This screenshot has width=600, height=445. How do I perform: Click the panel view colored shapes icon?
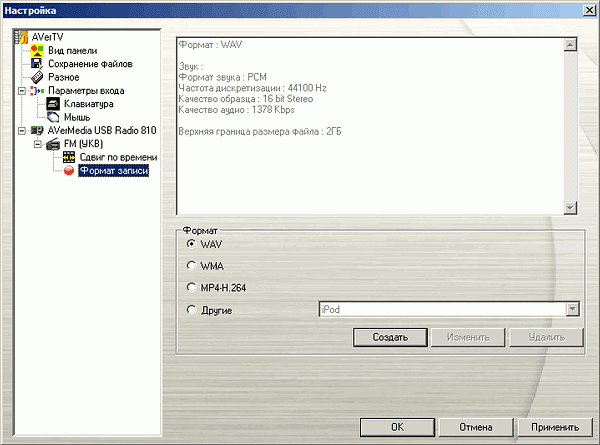(x=37, y=51)
